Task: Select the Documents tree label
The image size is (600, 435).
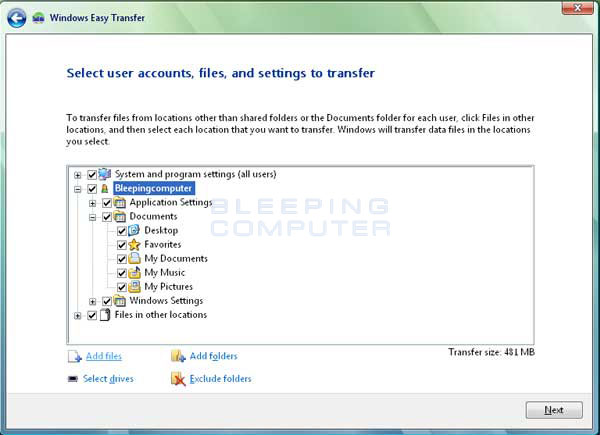Action: coord(153,217)
